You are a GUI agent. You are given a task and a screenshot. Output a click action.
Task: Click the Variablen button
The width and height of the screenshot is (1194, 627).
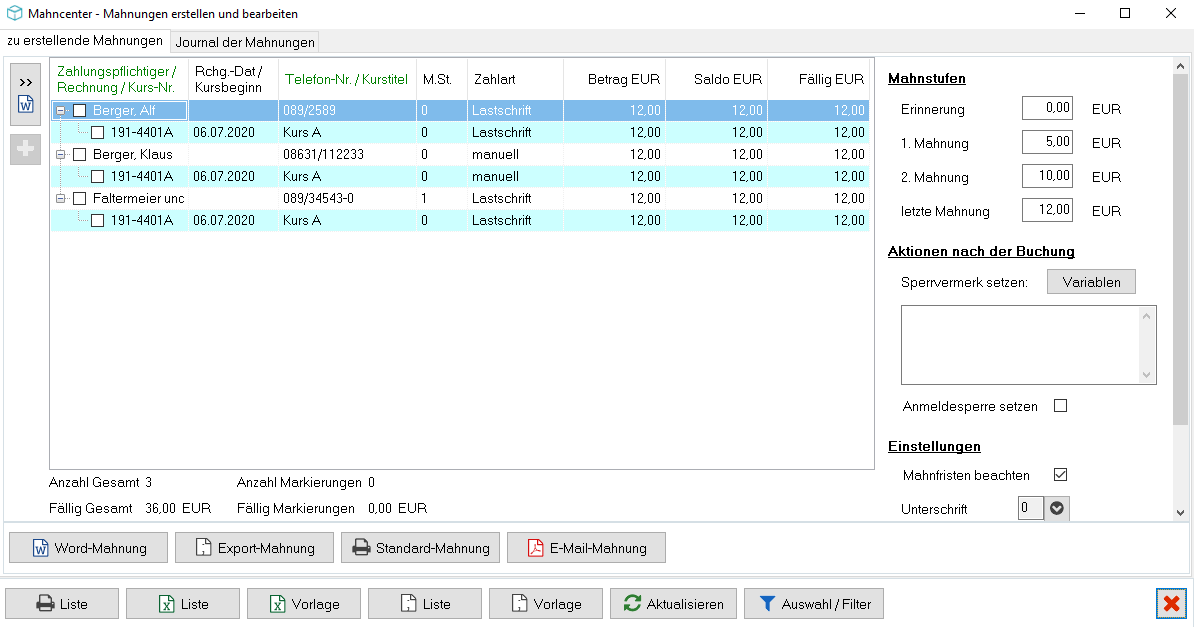pos(1091,282)
